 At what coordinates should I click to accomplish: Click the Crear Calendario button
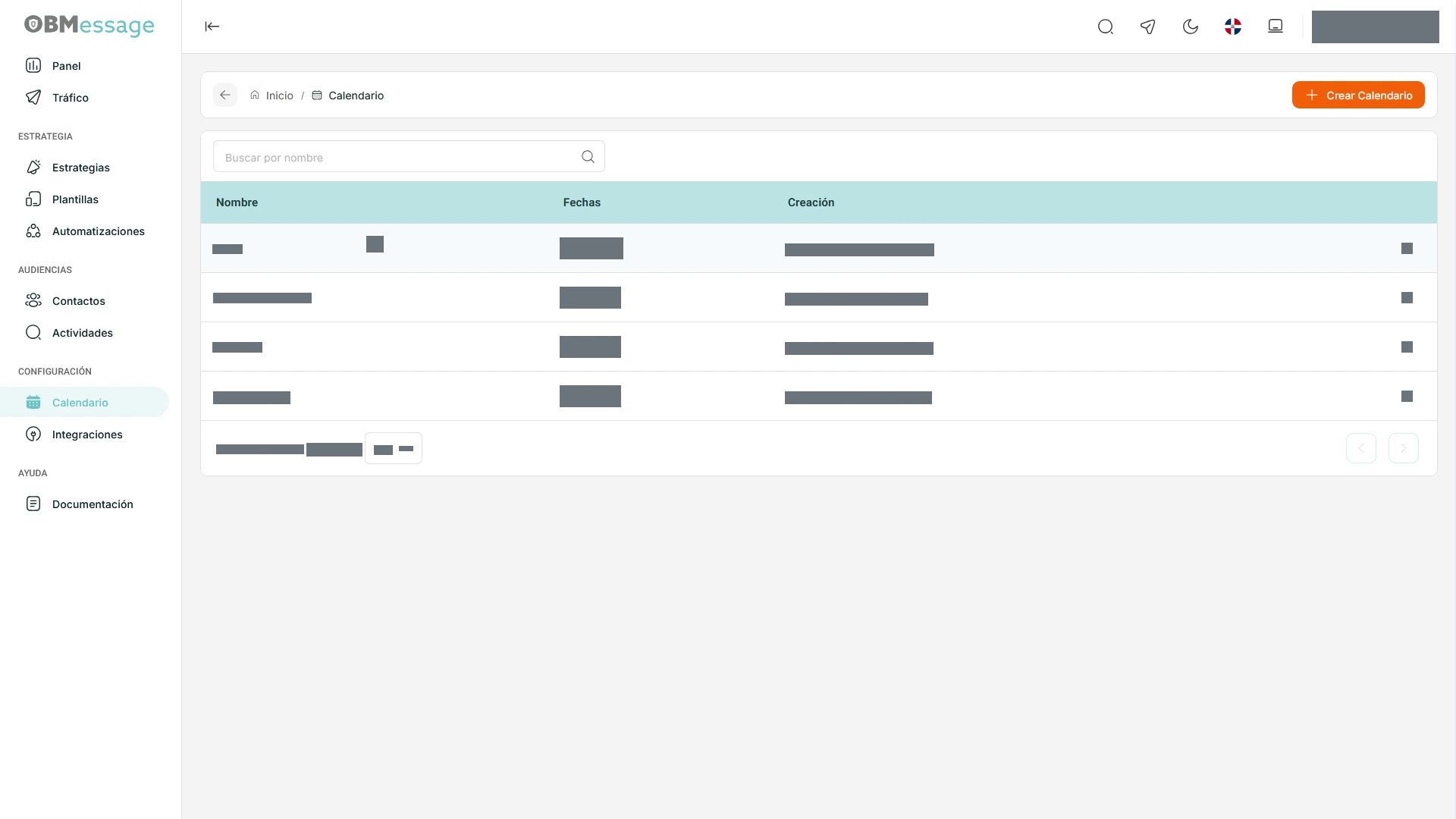[1358, 95]
